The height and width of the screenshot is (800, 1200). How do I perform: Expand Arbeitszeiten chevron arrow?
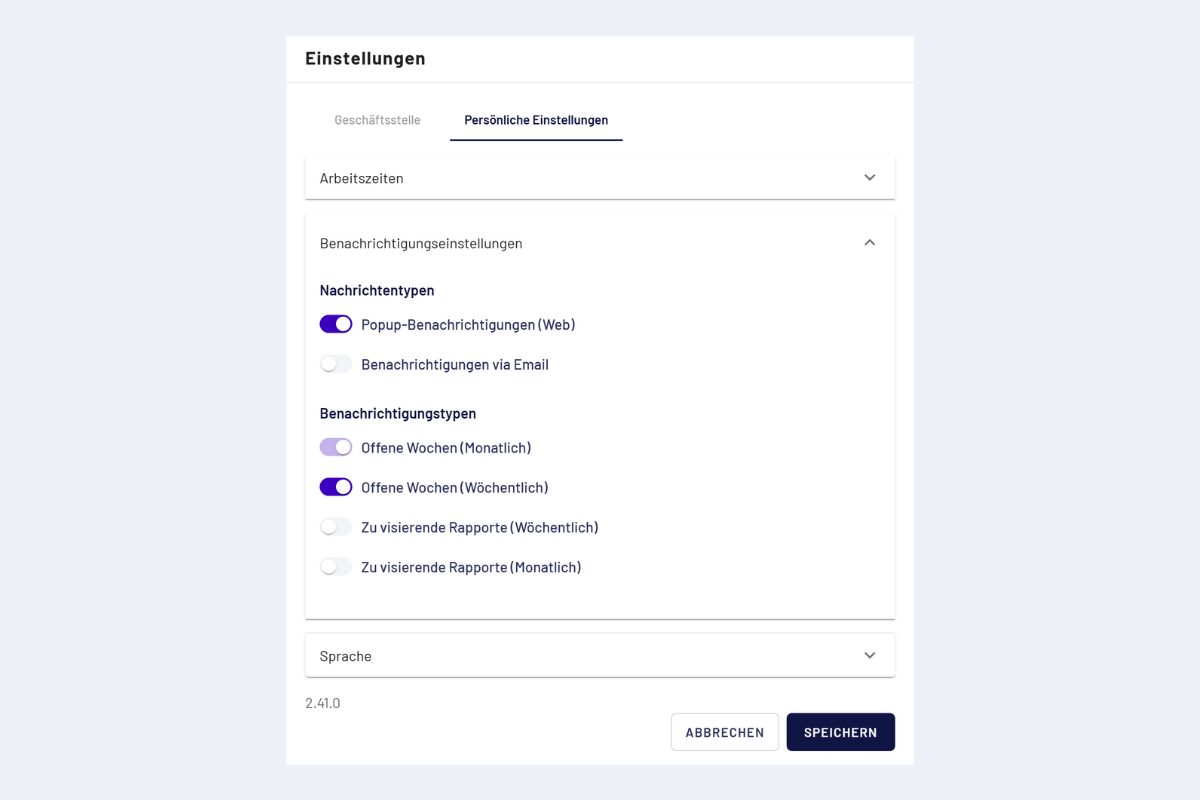tap(869, 178)
